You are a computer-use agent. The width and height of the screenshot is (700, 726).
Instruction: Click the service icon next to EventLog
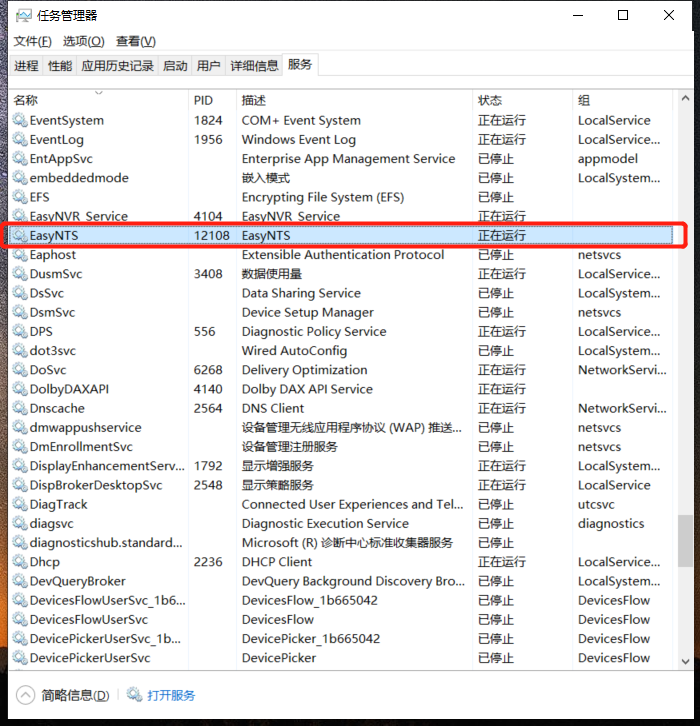[x=20, y=139]
